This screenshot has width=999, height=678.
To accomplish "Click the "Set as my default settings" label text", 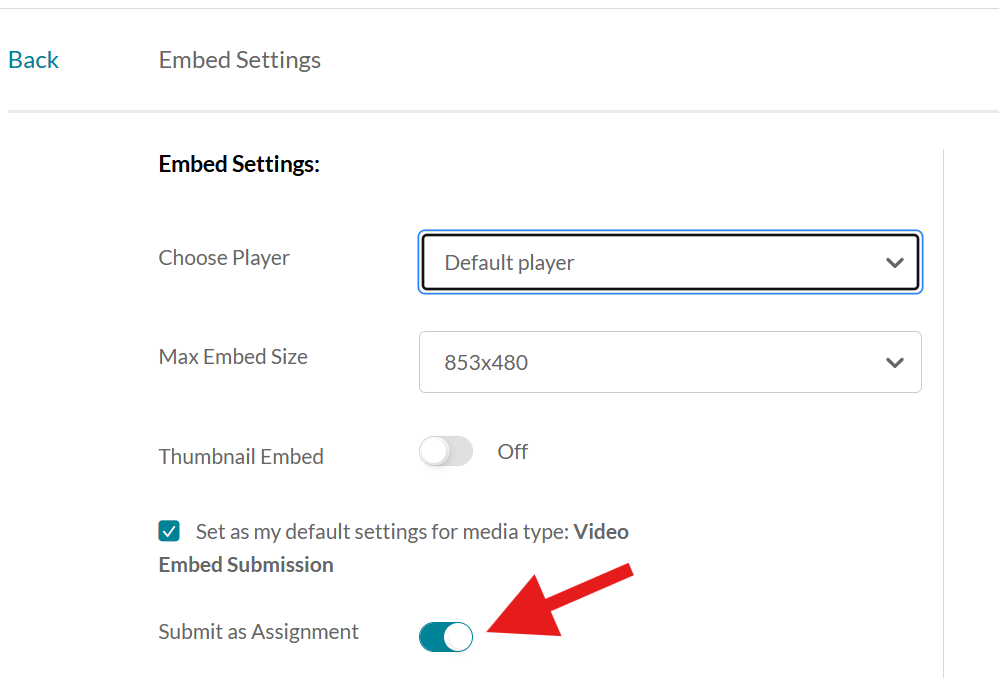I will [382, 531].
